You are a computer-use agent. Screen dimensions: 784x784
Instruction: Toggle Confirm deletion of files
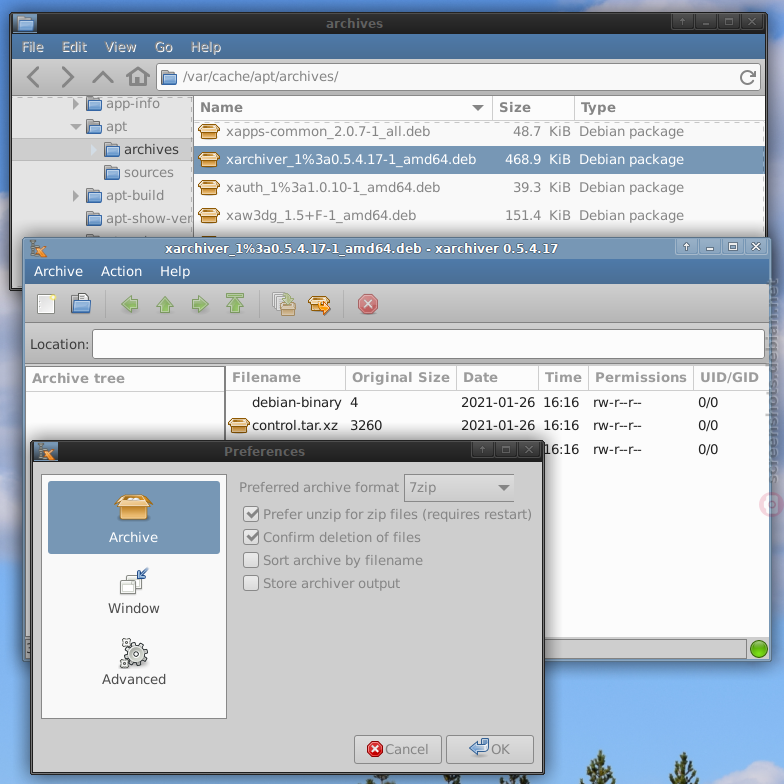coord(251,537)
